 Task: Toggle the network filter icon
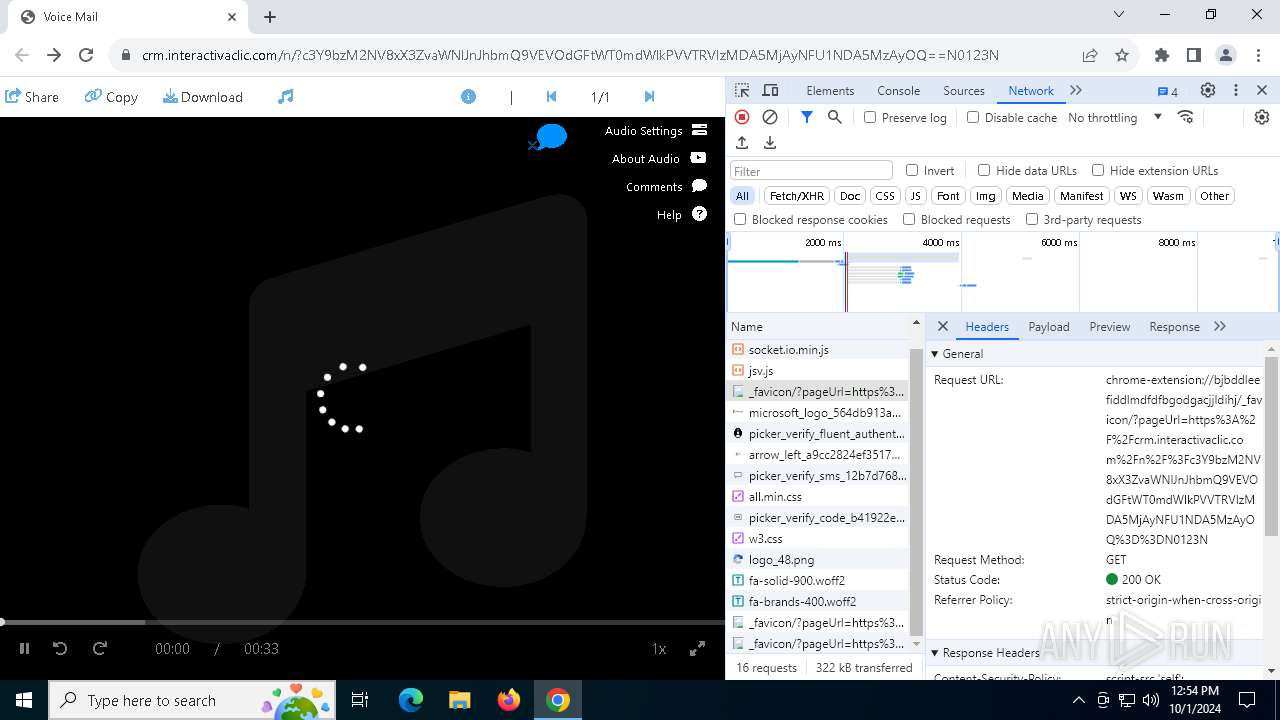coord(807,117)
